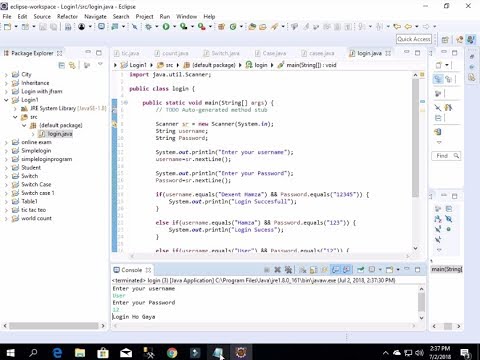The height and width of the screenshot is (360, 480).
Task: Click the Open Task folder icon
Action: (x=263, y=27)
